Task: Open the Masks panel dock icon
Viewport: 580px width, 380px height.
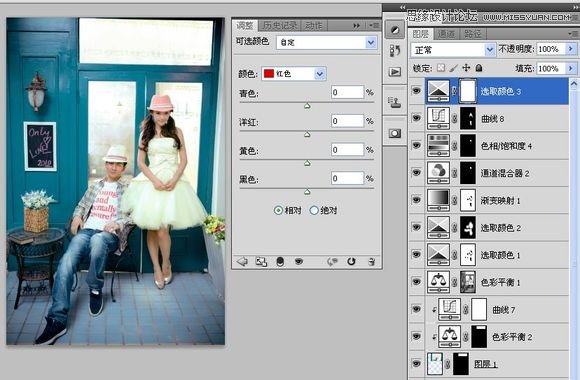Action: pyautogui.click(x=395, y=133)
